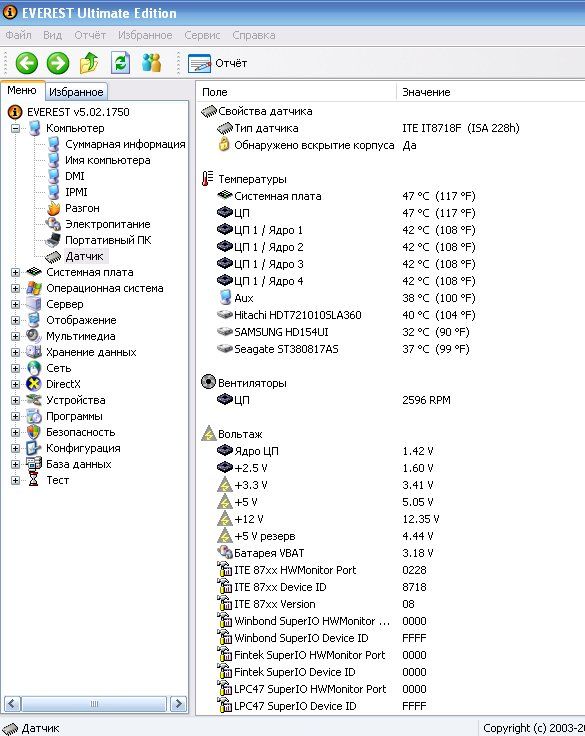Click the Датчик chip icon in the tree

(x=53, y=256)
